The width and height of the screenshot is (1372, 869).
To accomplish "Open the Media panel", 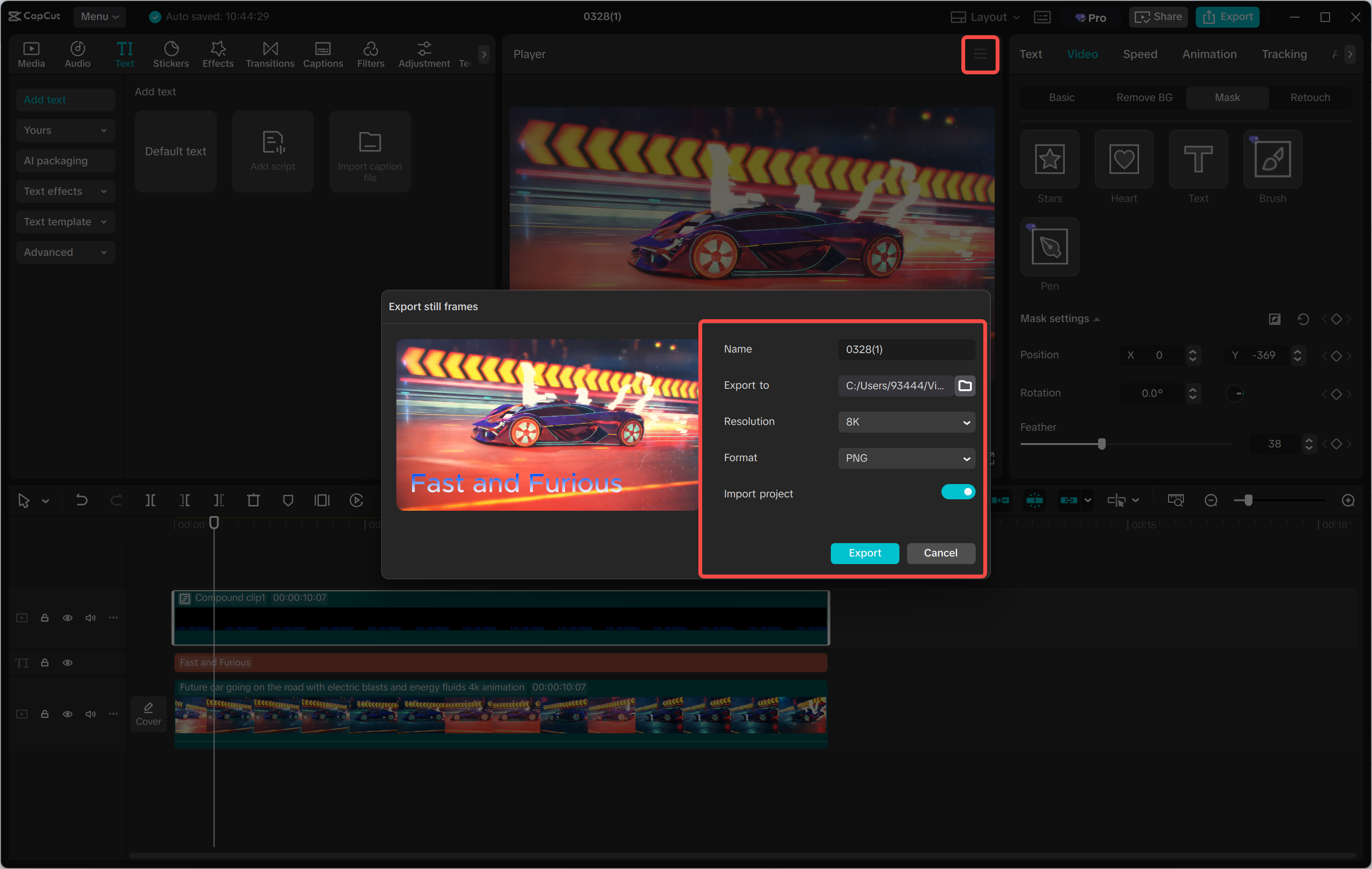I will [x=31, y=54].
